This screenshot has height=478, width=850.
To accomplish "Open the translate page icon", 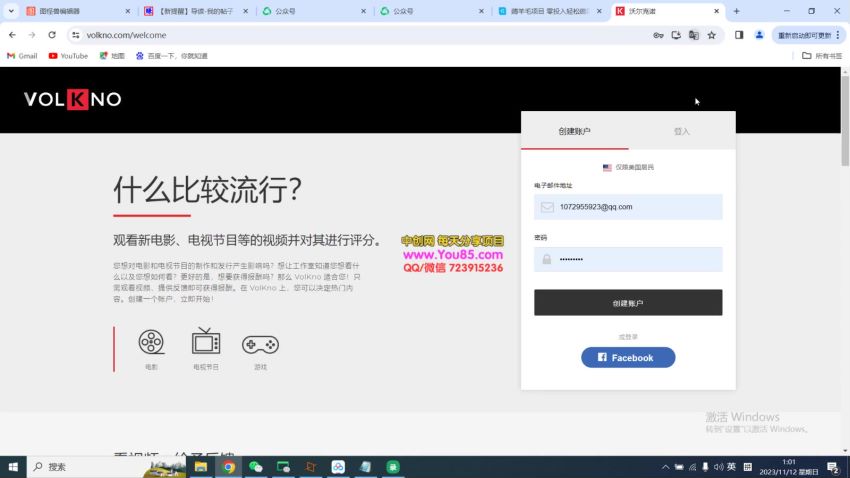I will [694, 35].
